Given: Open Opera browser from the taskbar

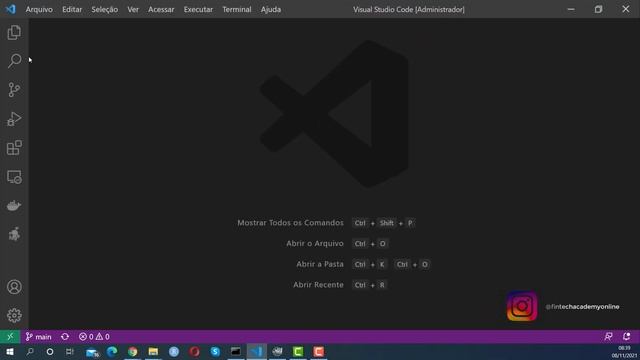Looking at the screenshot, I should point(195,351).
